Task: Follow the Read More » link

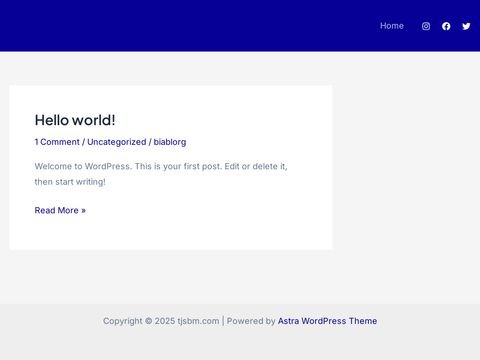Action: click(60, 210)
